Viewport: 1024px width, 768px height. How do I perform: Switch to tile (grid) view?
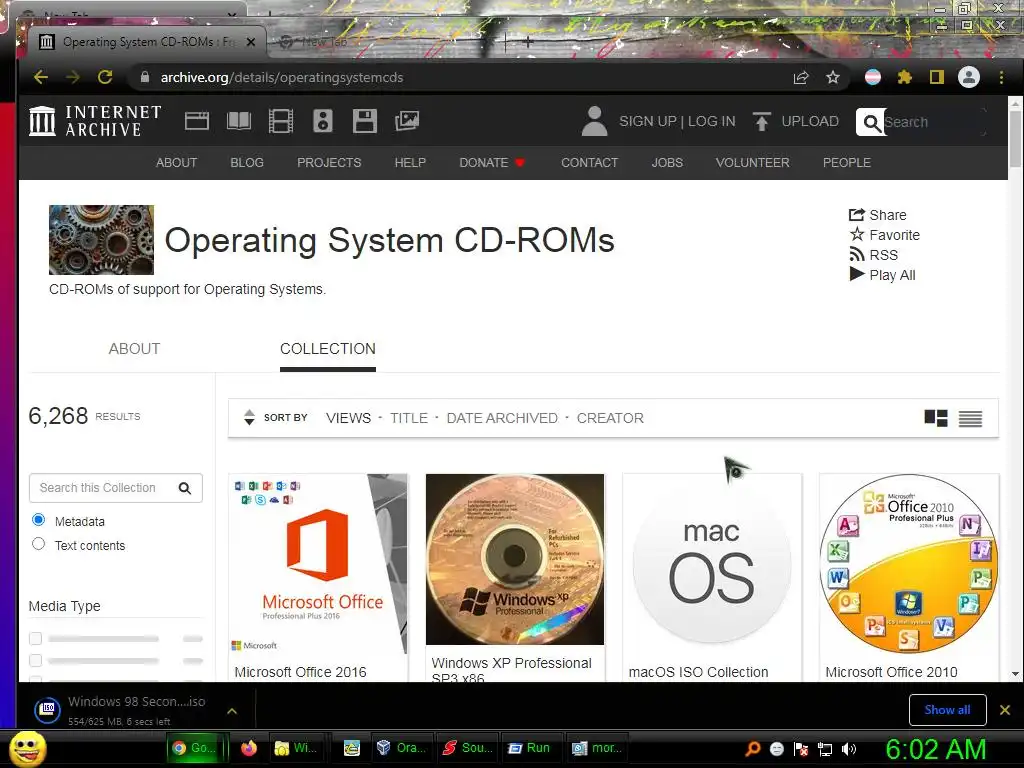(936, 418)
